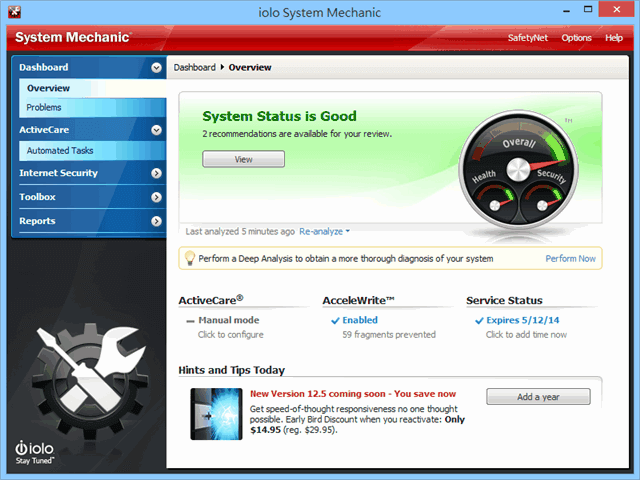Click the checkmark icon beside Expires 5/12/14
Image resolution: width=640 pixels, height=480 pixels.
[x=479, y=321]
